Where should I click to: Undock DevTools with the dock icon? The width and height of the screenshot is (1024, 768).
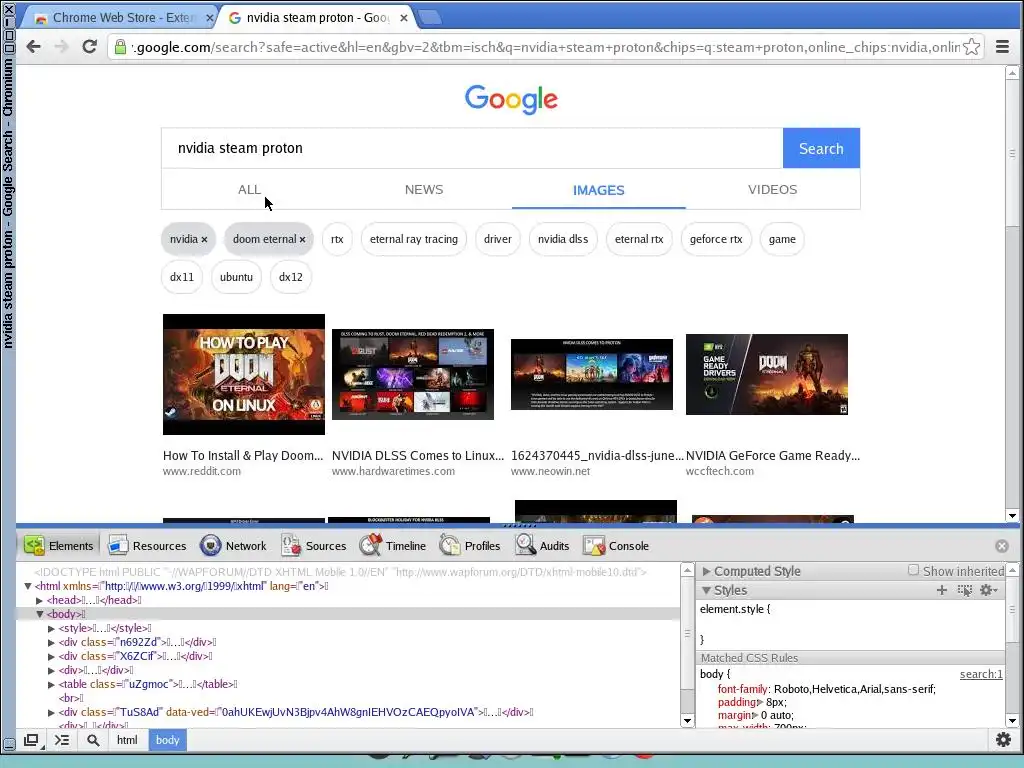(31, 740)
